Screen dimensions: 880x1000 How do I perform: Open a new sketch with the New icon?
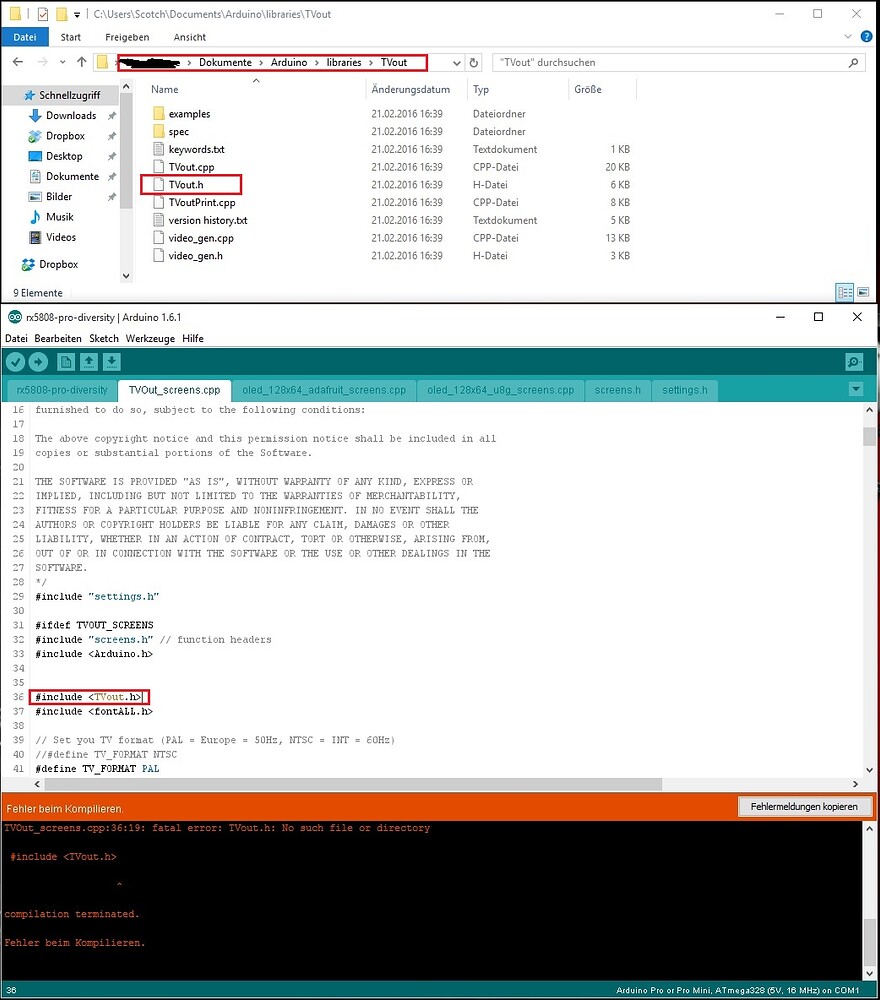64,361
